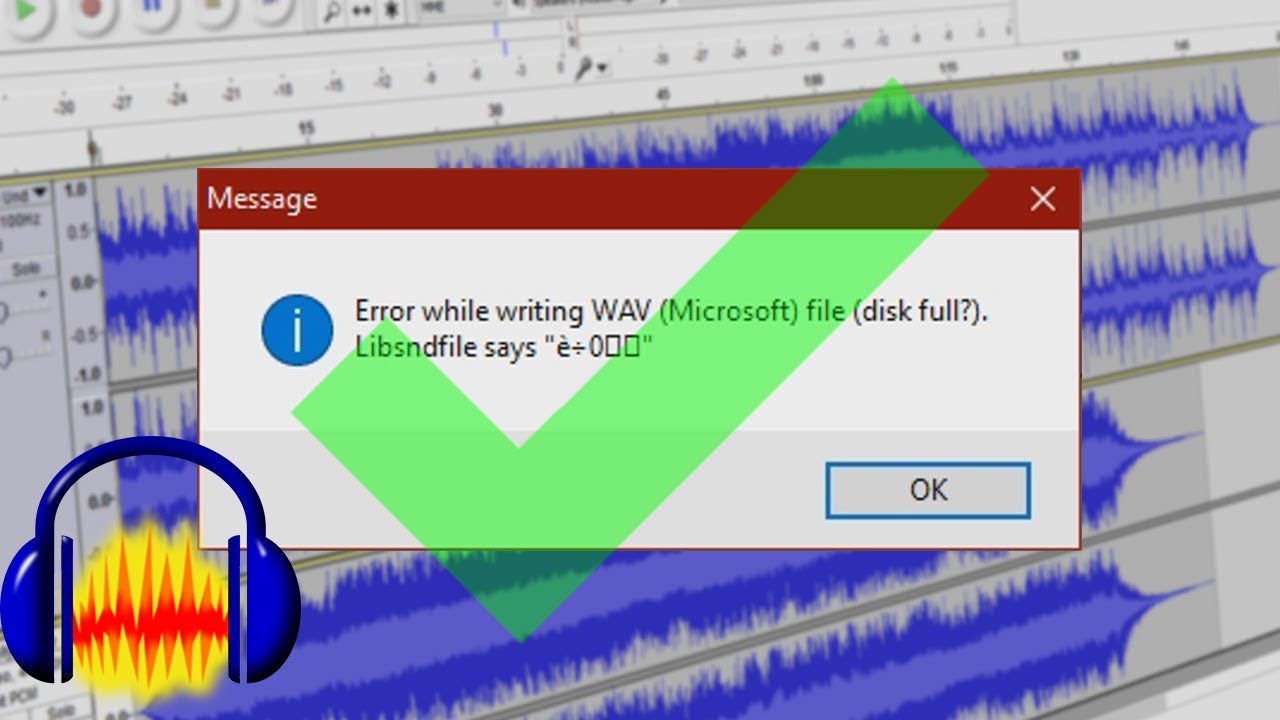Screen dimensions: 1280x720
Task: Open the microphone meter dropdown arrow
Action: [x=603, y=67]
